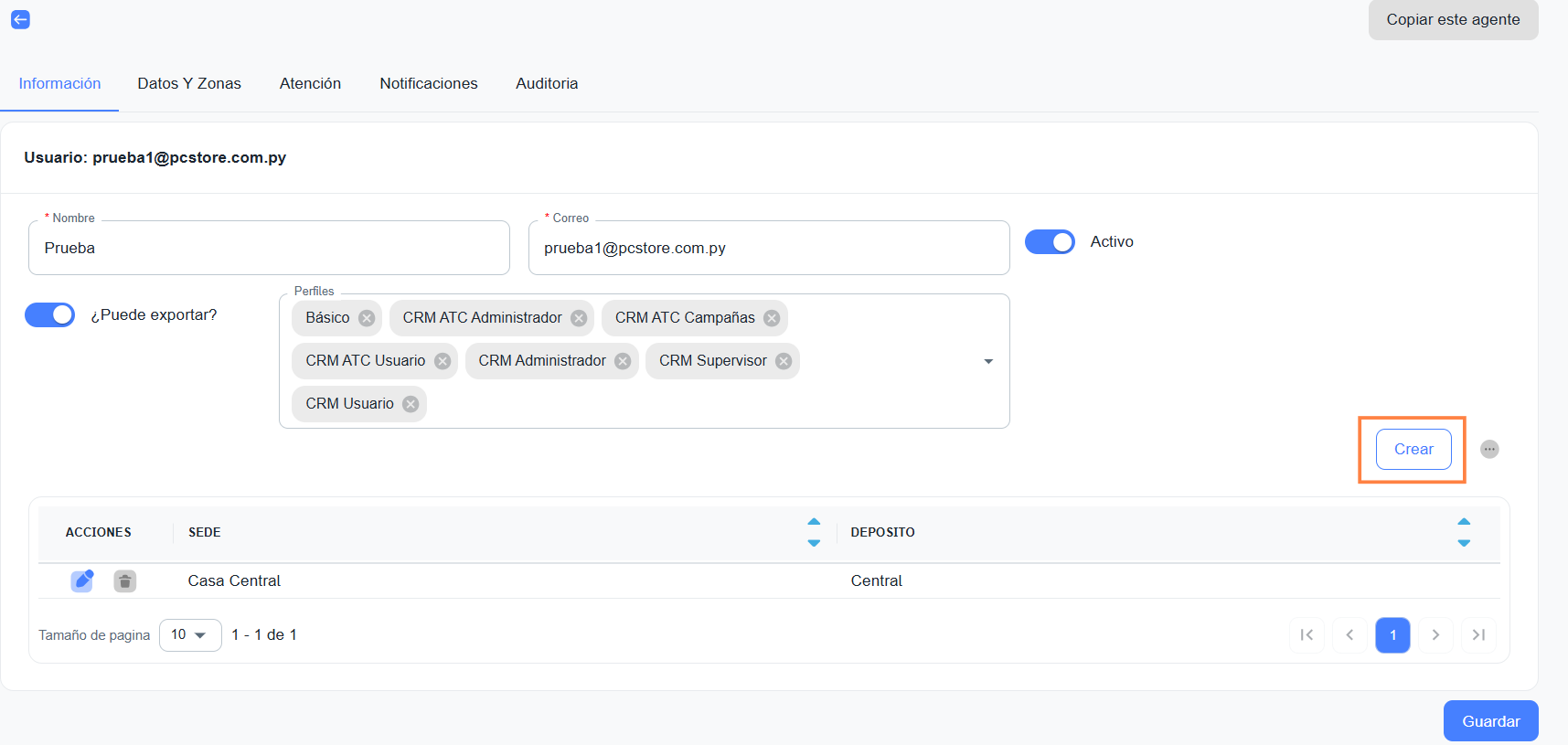Sort the table by Sede column
Image resolution: width=1568 pixels, height=745 pixels.
814,532
